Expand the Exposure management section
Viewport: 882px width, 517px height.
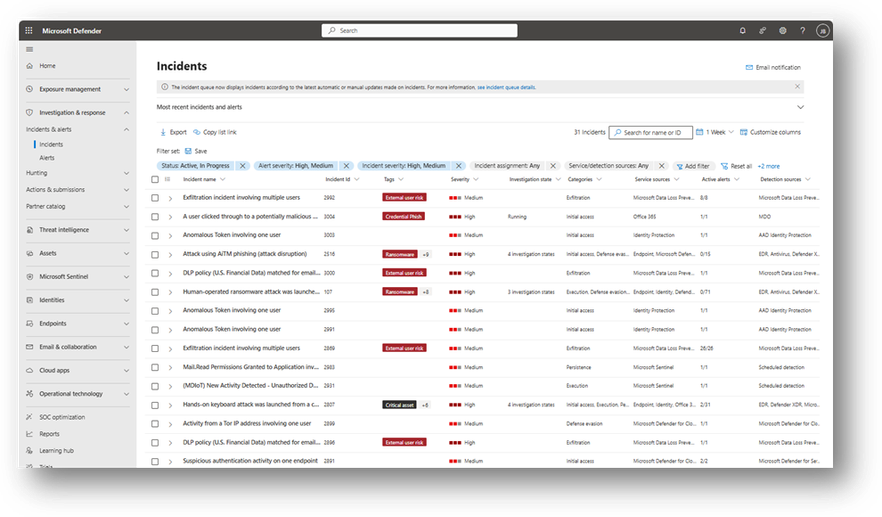[127, 89]
